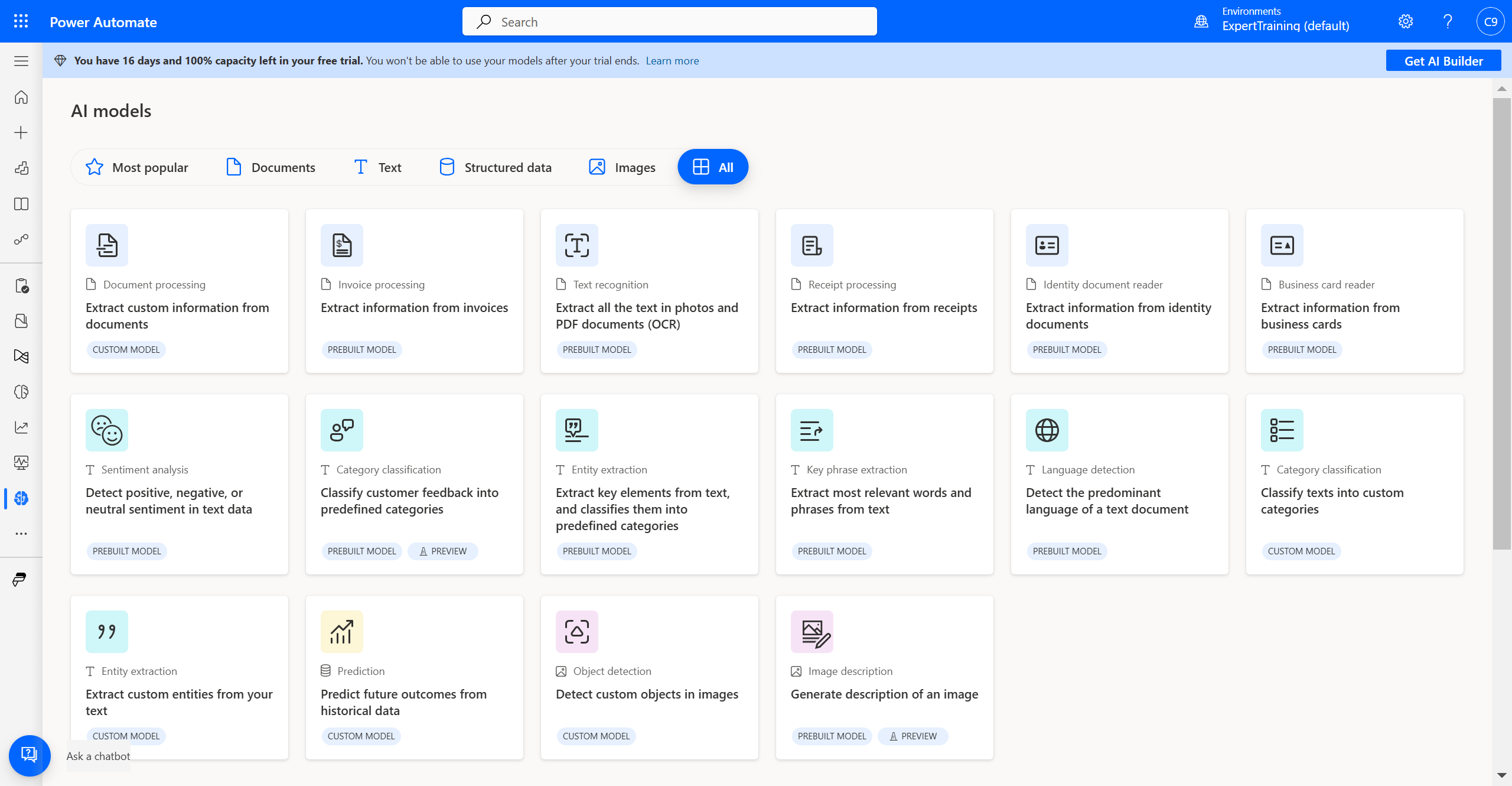Open the Help question mark icon

[1447, 21]
